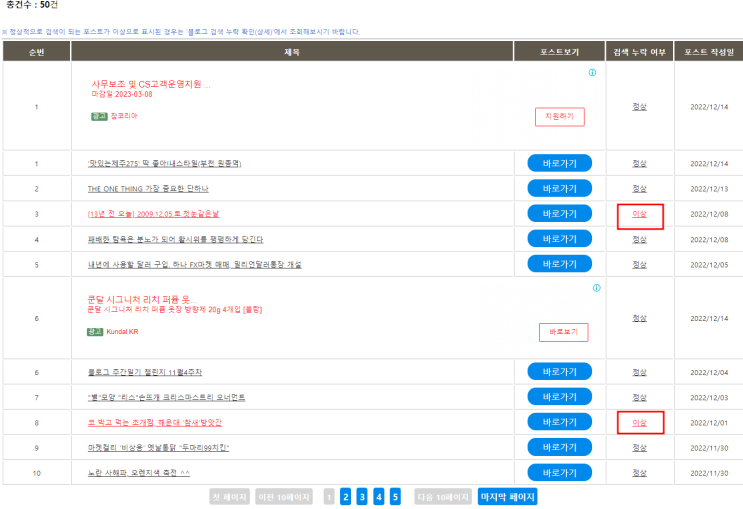This screenshot has height=509, width=743.
Task: Click the 검색 누락 여부 column header
Action: (639, 52)
